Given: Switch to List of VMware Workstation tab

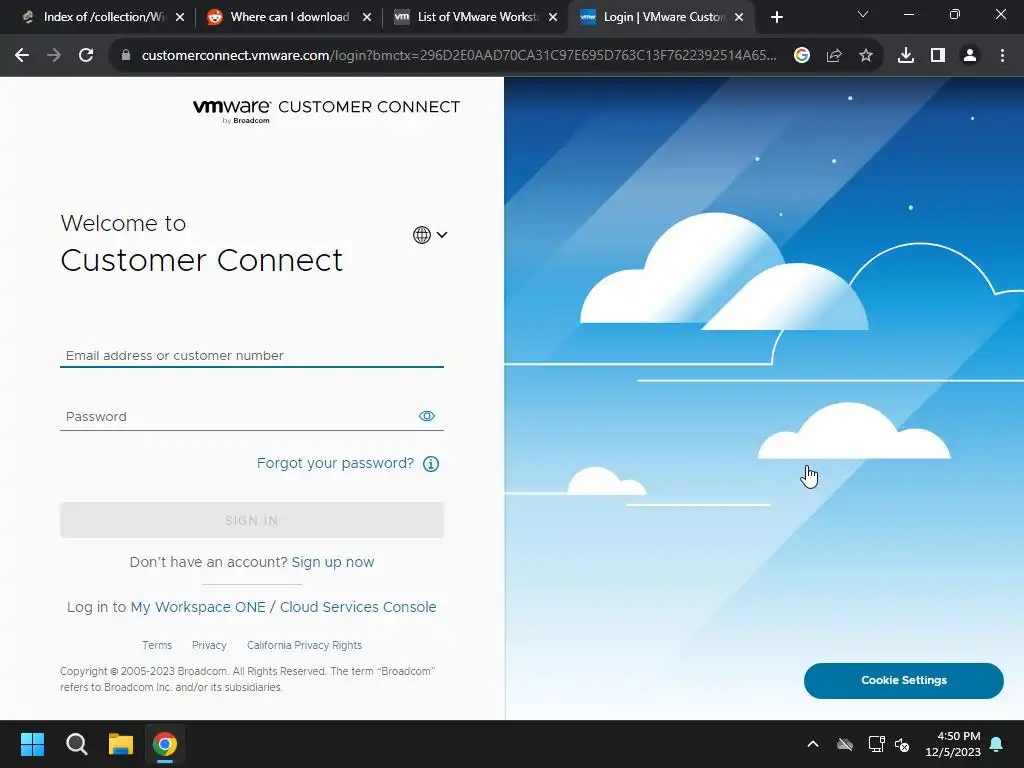Looking at the screenshot, I should 476,17.
